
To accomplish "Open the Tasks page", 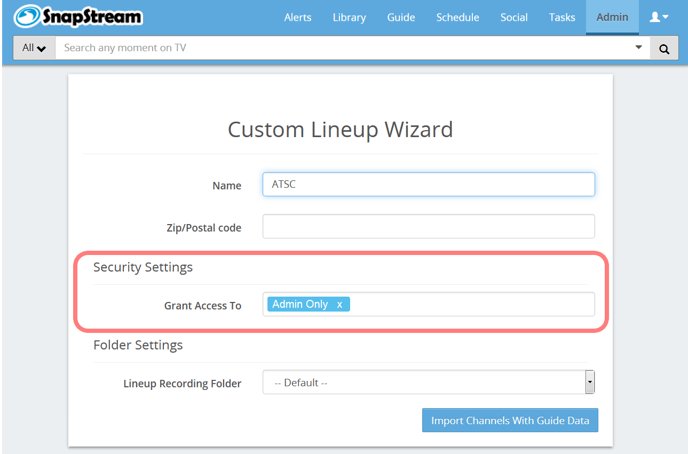I will pyautogui.click(x=561, y=17).
